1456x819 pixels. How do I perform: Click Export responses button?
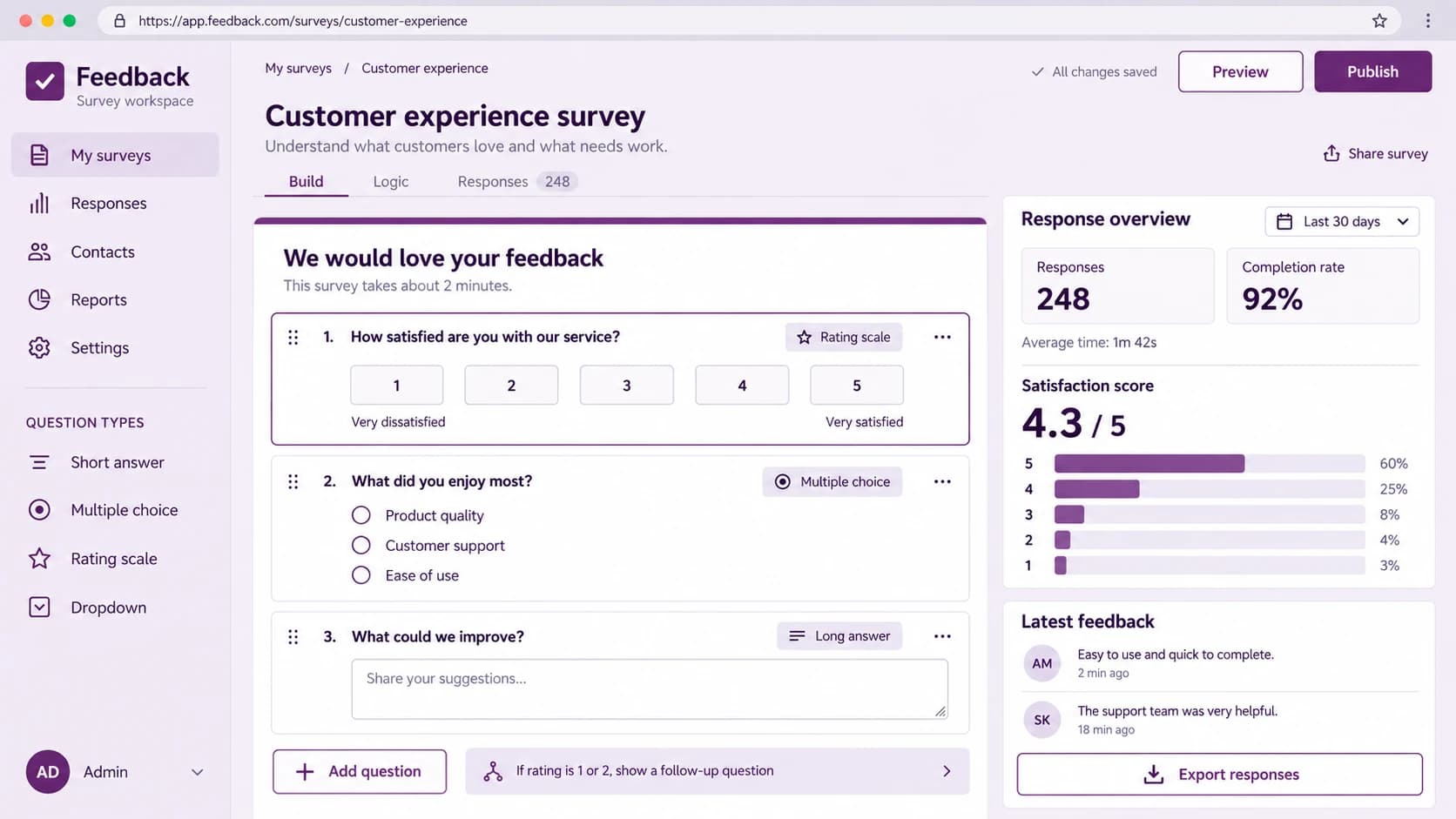coord(1220,775)
